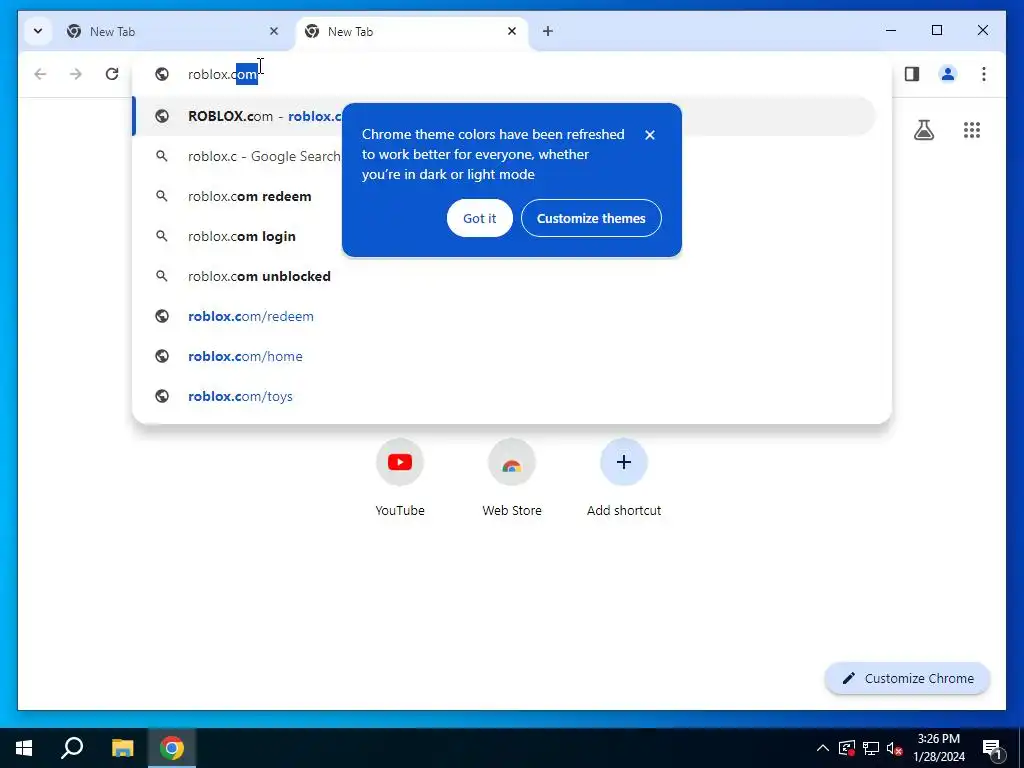This screenshot has height=768, width=1024.
Task: Switch to the first New Tab
Action: 172,31
